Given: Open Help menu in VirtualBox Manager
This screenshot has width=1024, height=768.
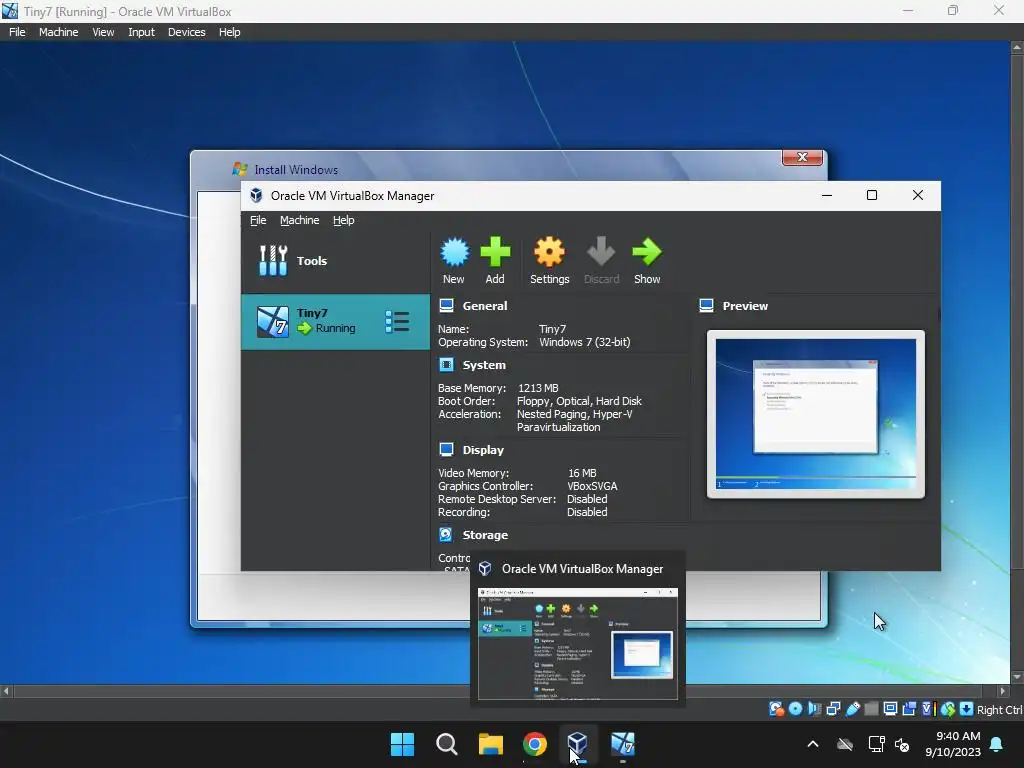Looking at the screenshot, I should tap(344, 220).
